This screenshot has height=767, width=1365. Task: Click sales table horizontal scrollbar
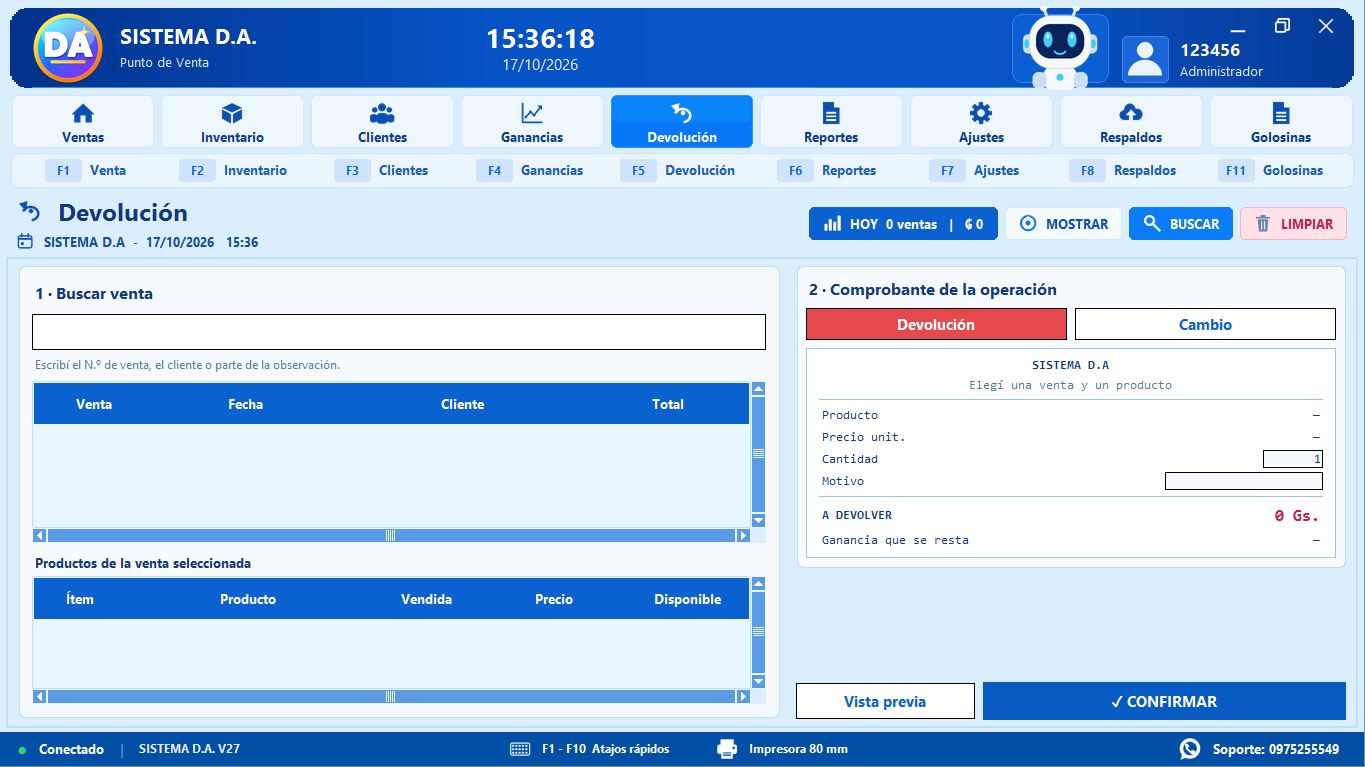tap(391, 536)
